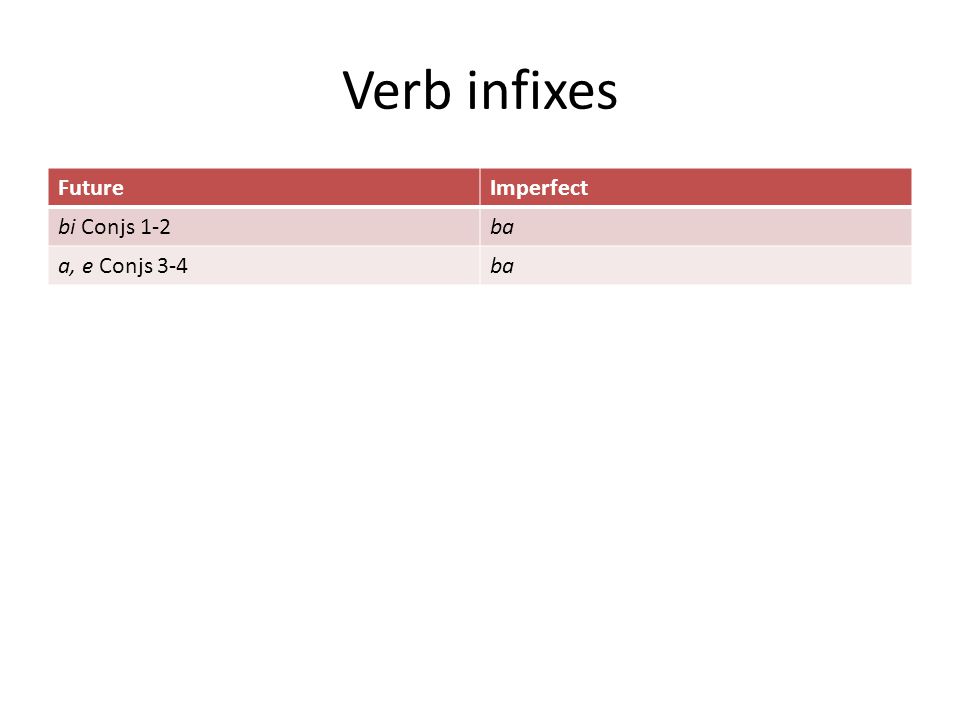The height and width of the screenshot is (720, 960).
Task: Click the blank slide area below the table
Action: coord(479,490)
